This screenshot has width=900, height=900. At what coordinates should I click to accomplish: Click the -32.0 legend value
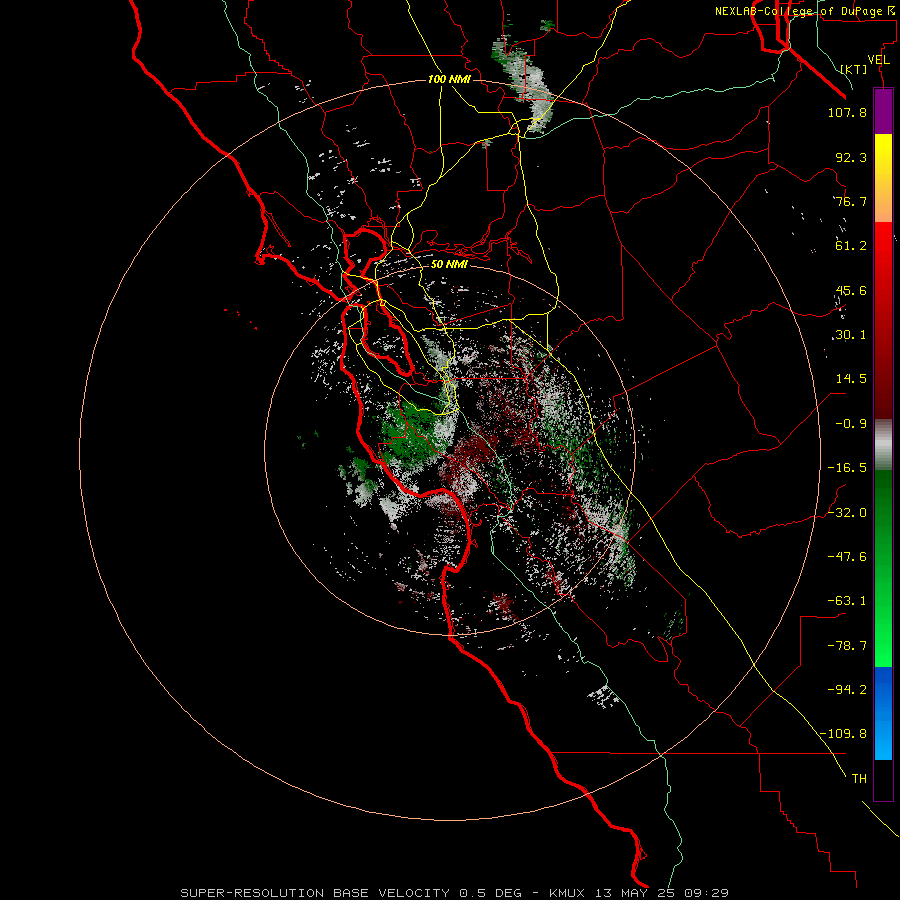847,513
